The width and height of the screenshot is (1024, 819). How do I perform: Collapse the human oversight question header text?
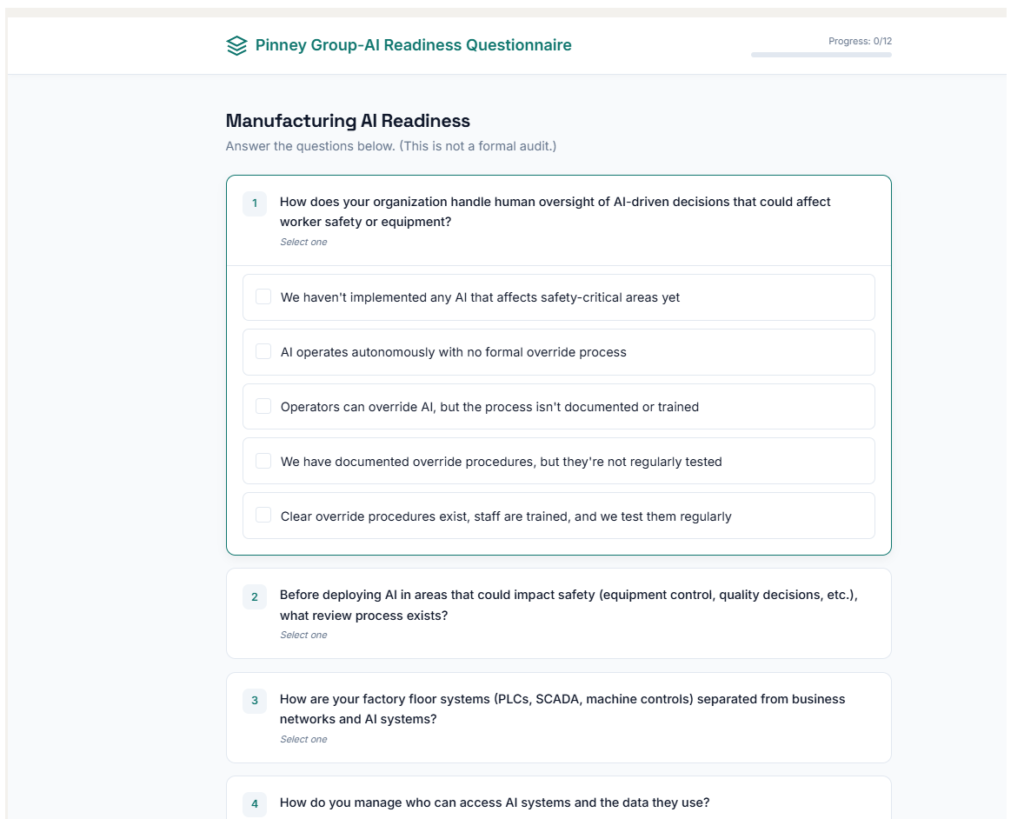point(555,211)
